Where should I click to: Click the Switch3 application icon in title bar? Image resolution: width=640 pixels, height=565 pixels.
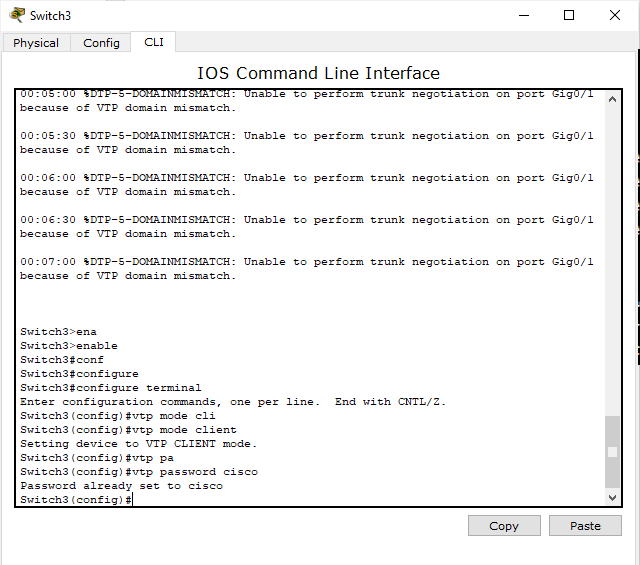(x=17, y=15)
